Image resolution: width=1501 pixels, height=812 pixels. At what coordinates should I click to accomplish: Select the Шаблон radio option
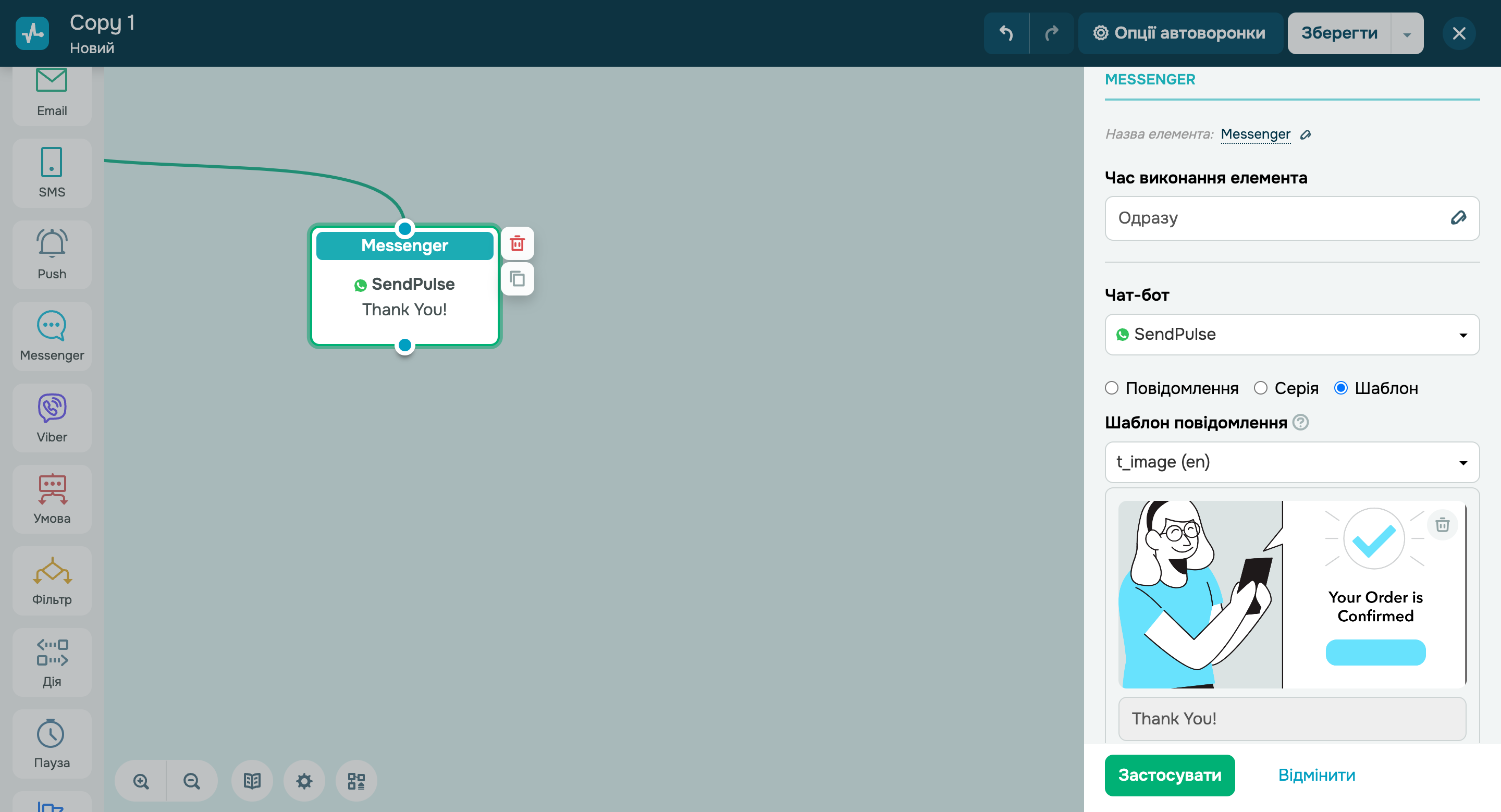pyautogui.click(x=1341, y=388)
